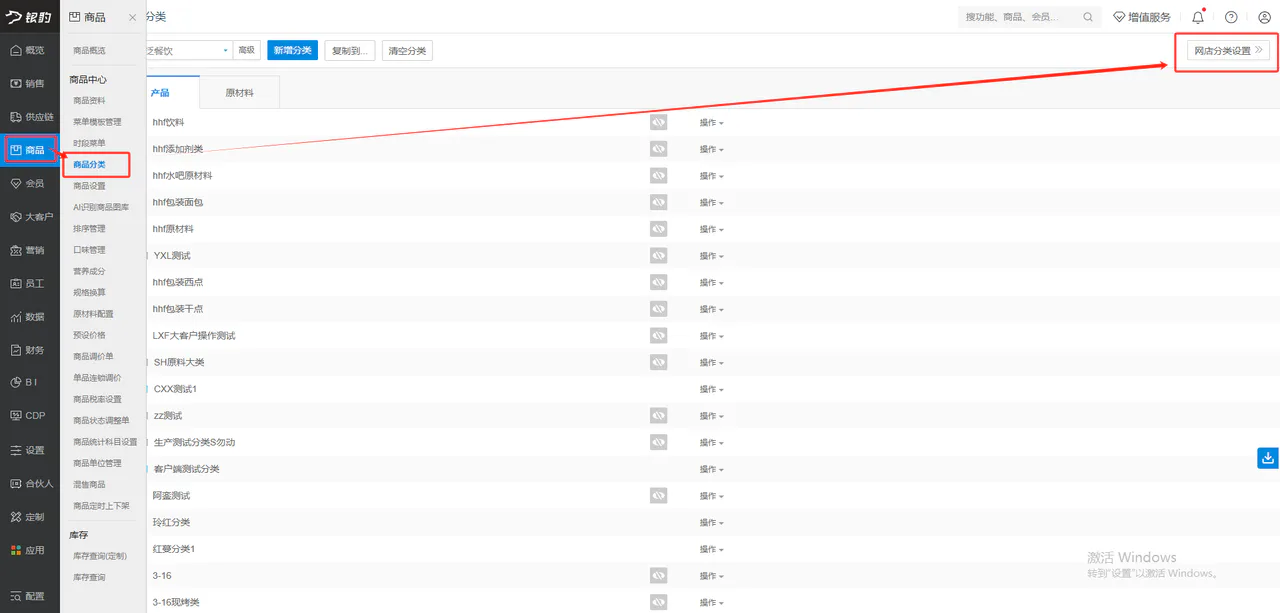
Task: Close the 商品 submenu panel
Action: [x=133, y=17]
